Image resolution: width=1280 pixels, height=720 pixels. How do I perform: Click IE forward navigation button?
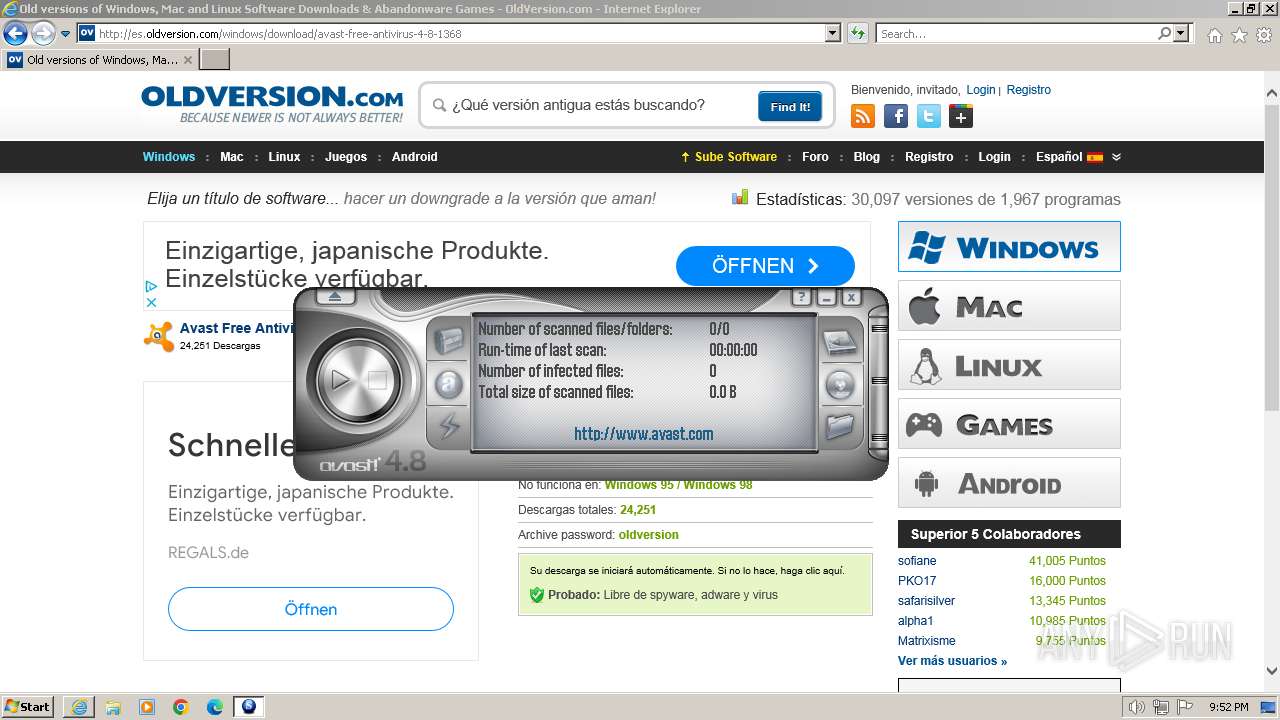tap(43, 33)
